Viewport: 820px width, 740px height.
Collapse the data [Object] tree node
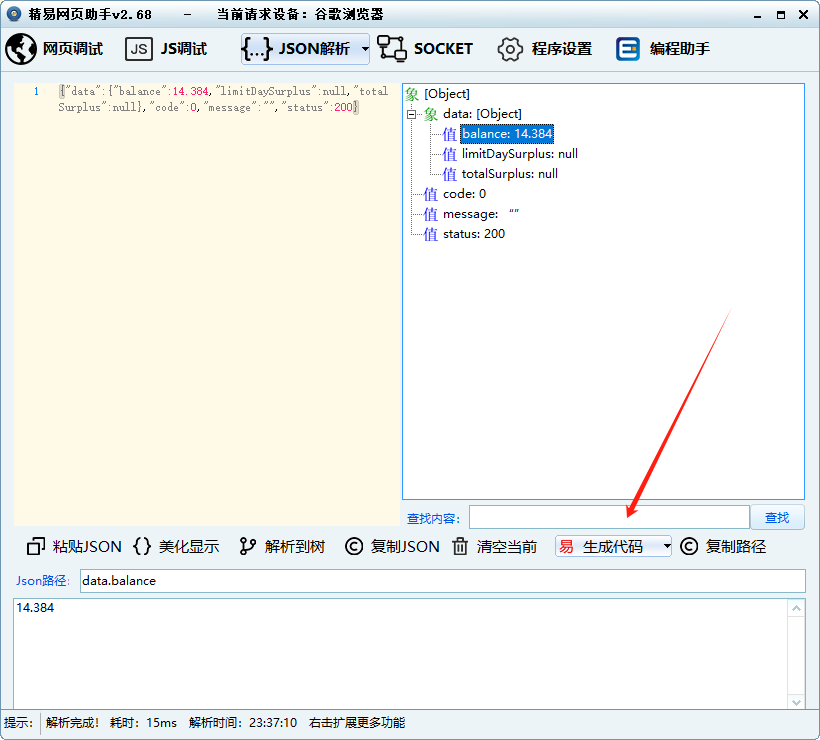411,114
